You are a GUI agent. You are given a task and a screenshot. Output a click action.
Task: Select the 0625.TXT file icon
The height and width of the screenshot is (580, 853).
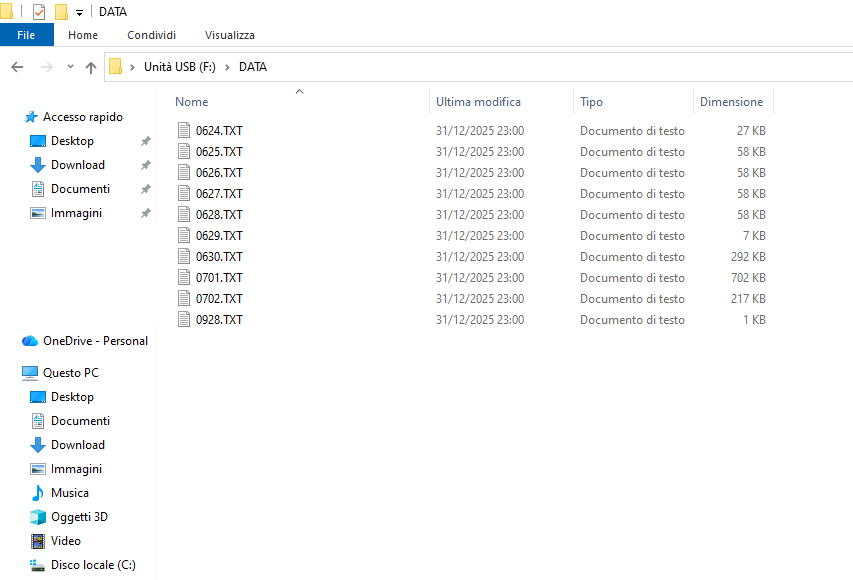click(184, 151)
